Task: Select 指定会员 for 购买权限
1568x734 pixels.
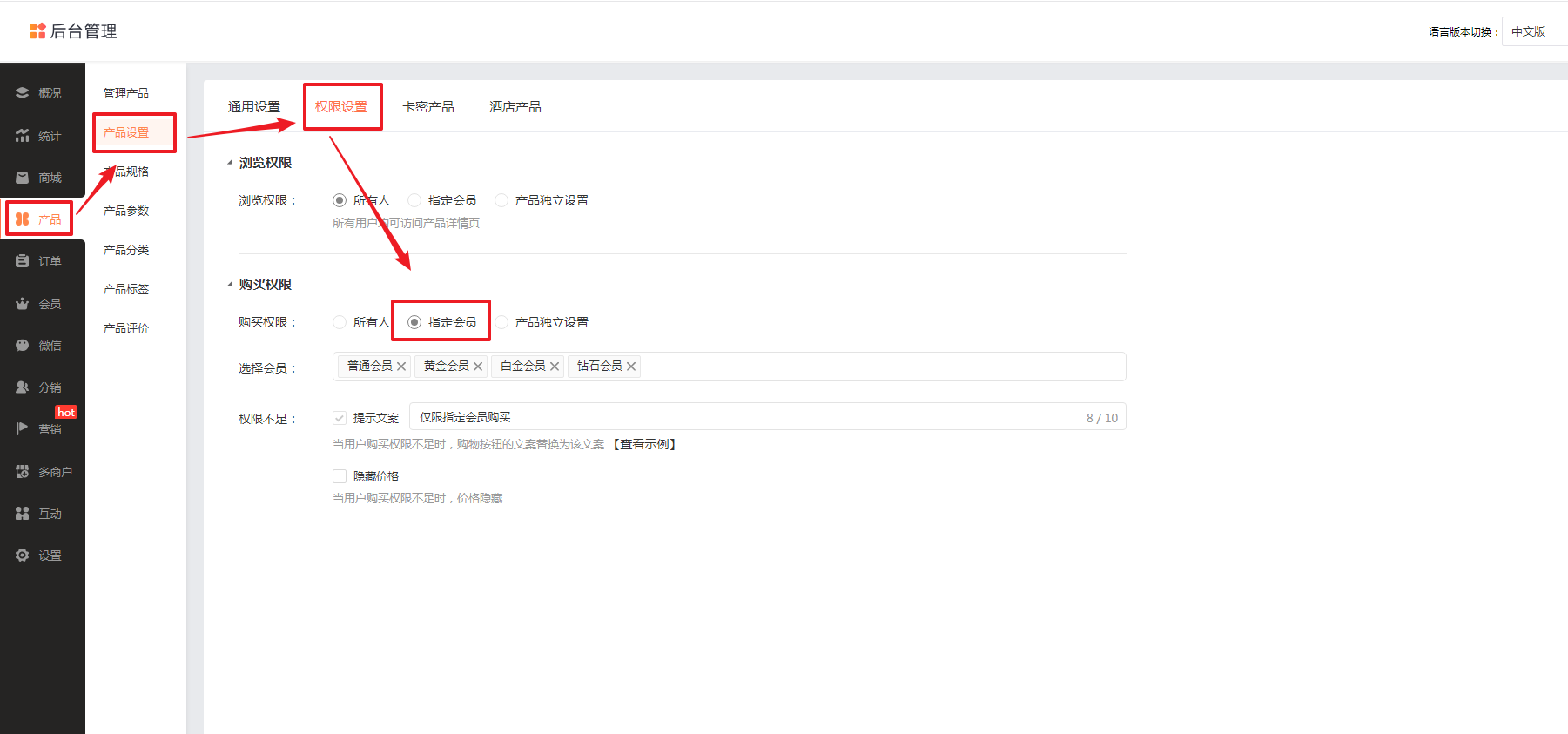Action: tap(414, 322)
